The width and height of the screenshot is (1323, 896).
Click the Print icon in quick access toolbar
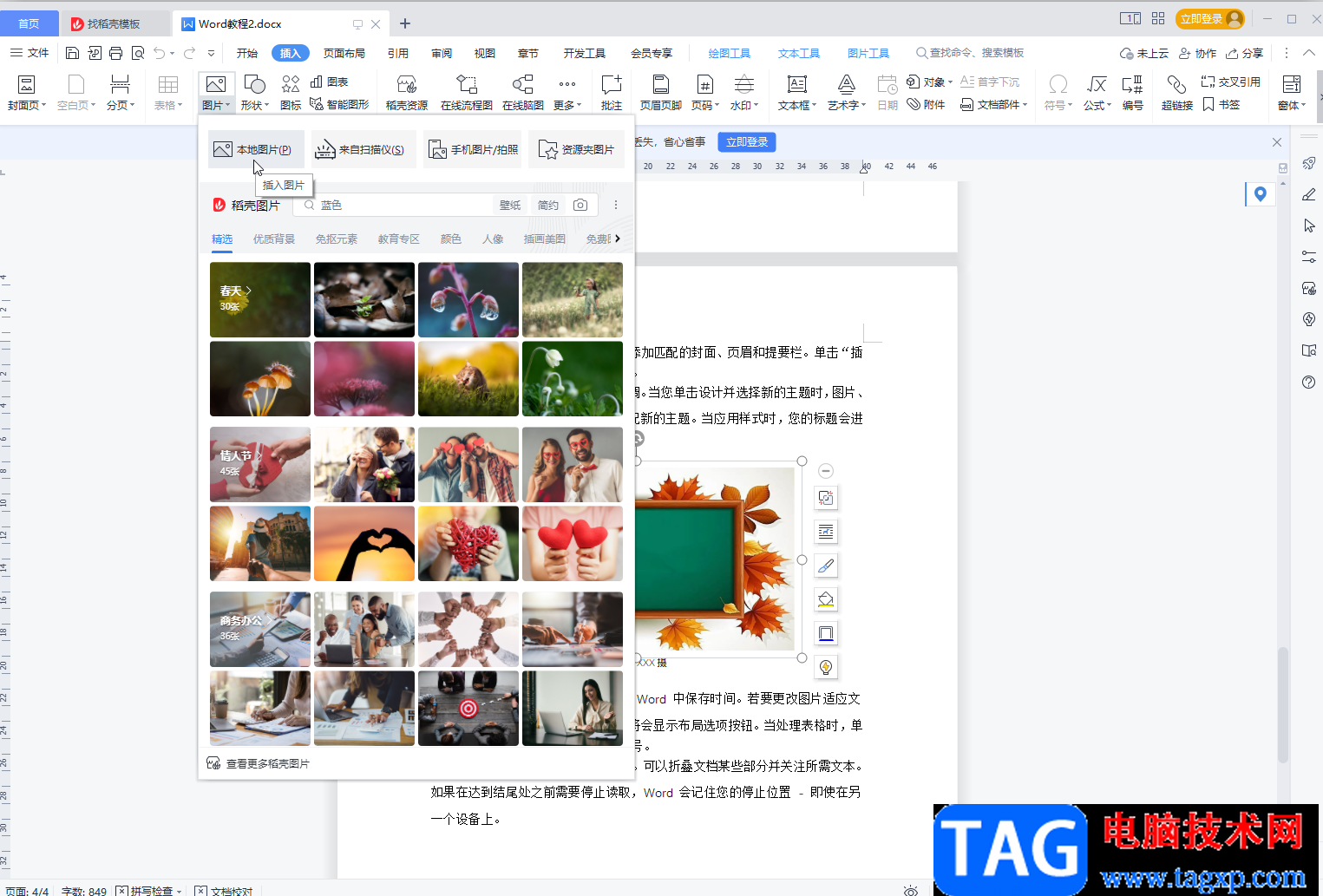(x=115, y=53)
